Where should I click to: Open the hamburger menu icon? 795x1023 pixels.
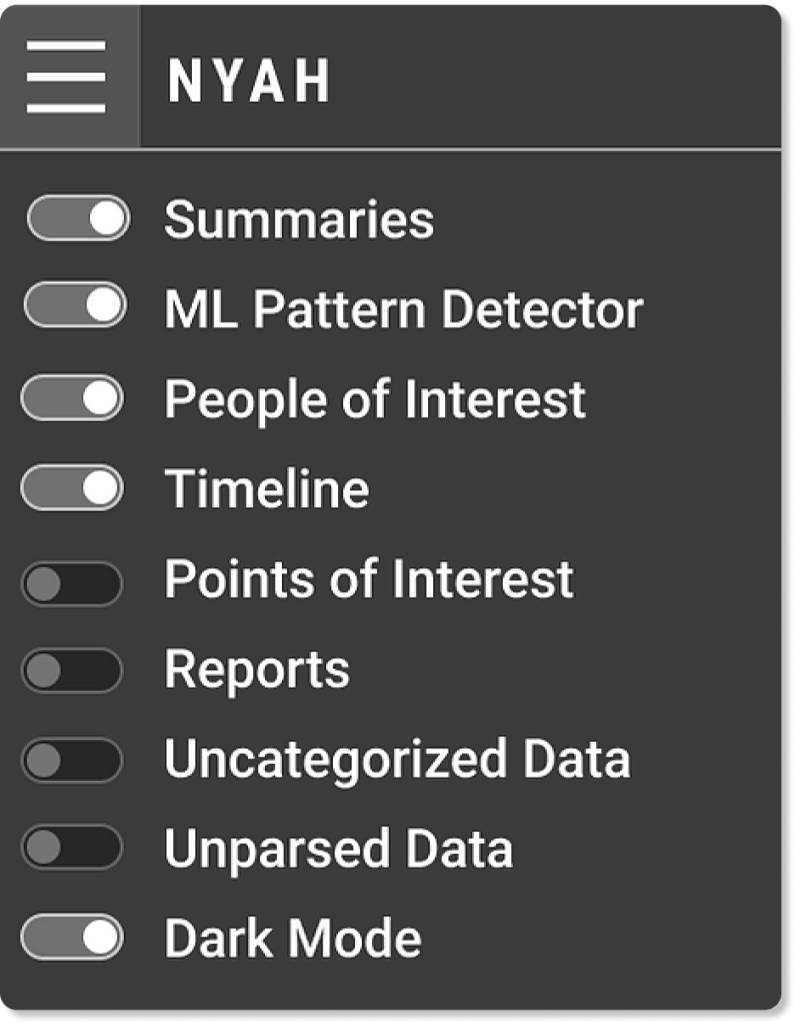point(66,76)
